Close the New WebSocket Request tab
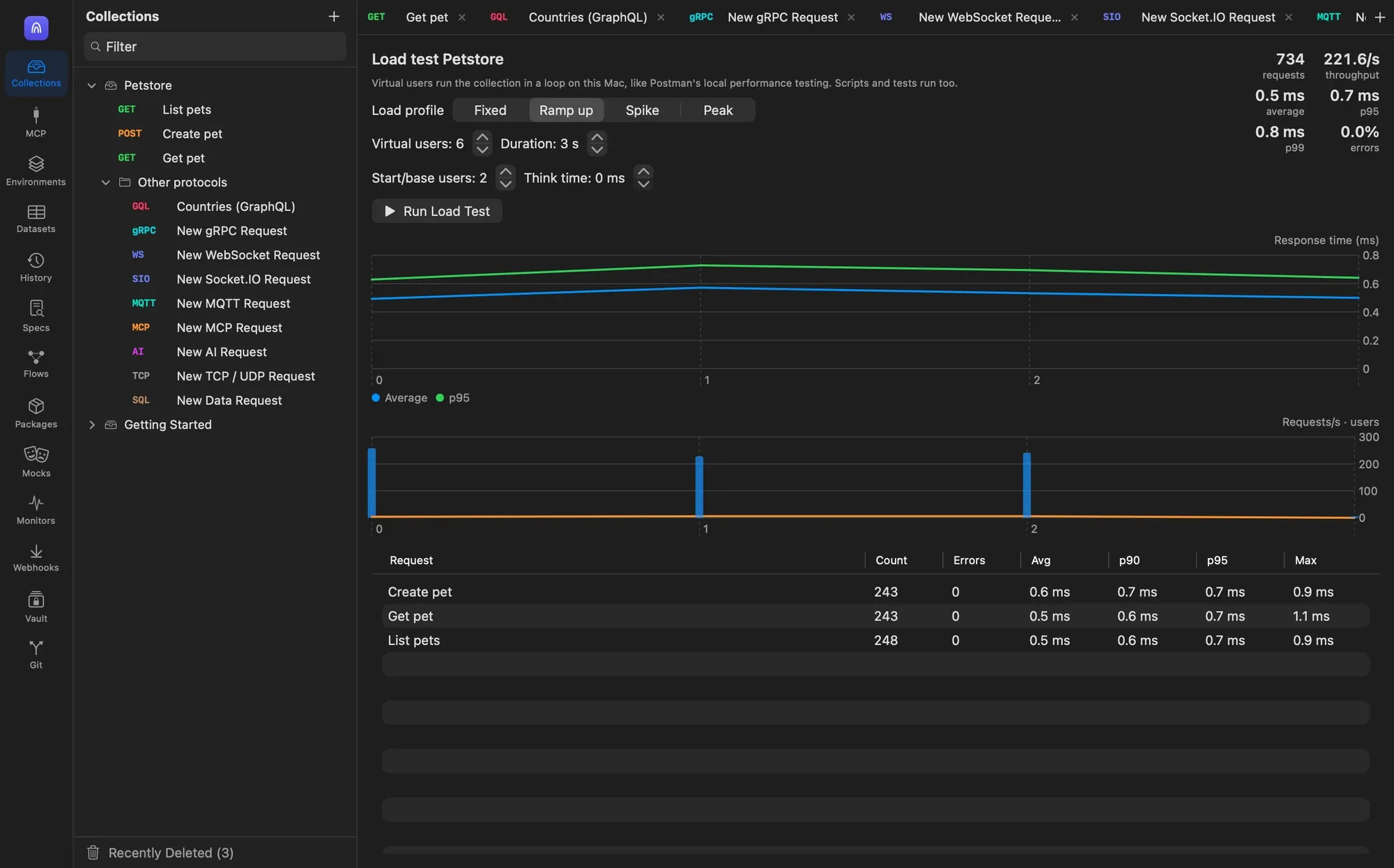The width and height of the screenshot is (1394, 868). 1074,17
